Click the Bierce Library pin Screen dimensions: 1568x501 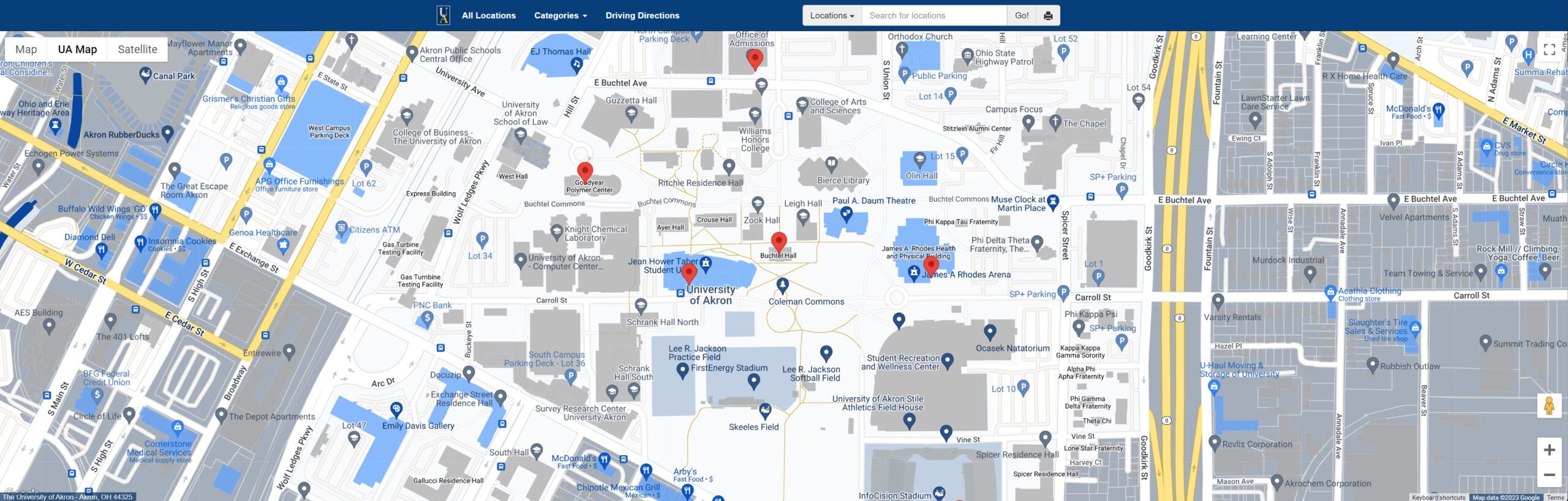tap(831, 164)
